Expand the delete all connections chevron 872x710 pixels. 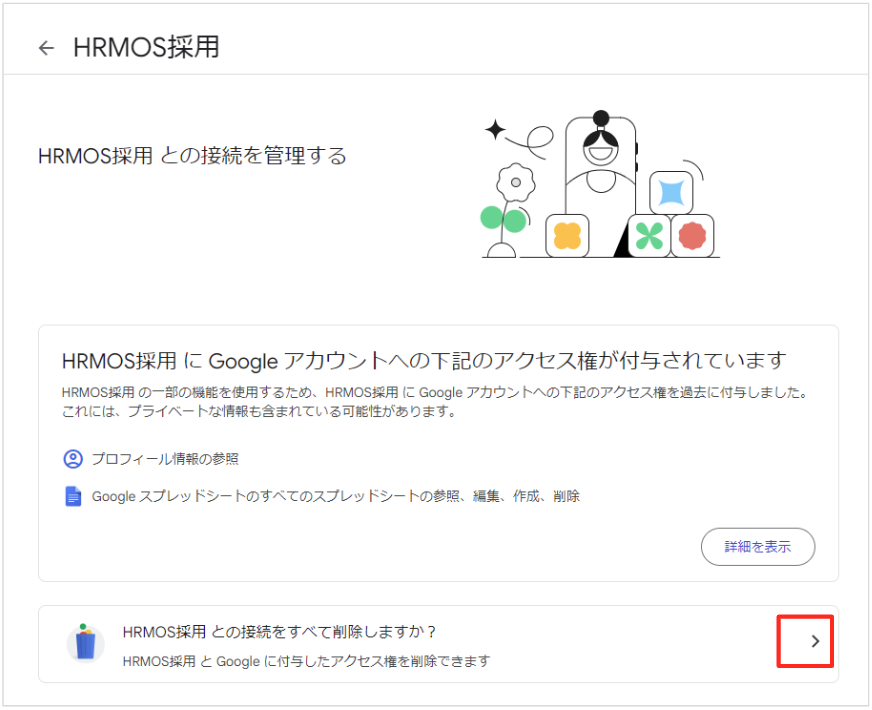coord(815,641)
